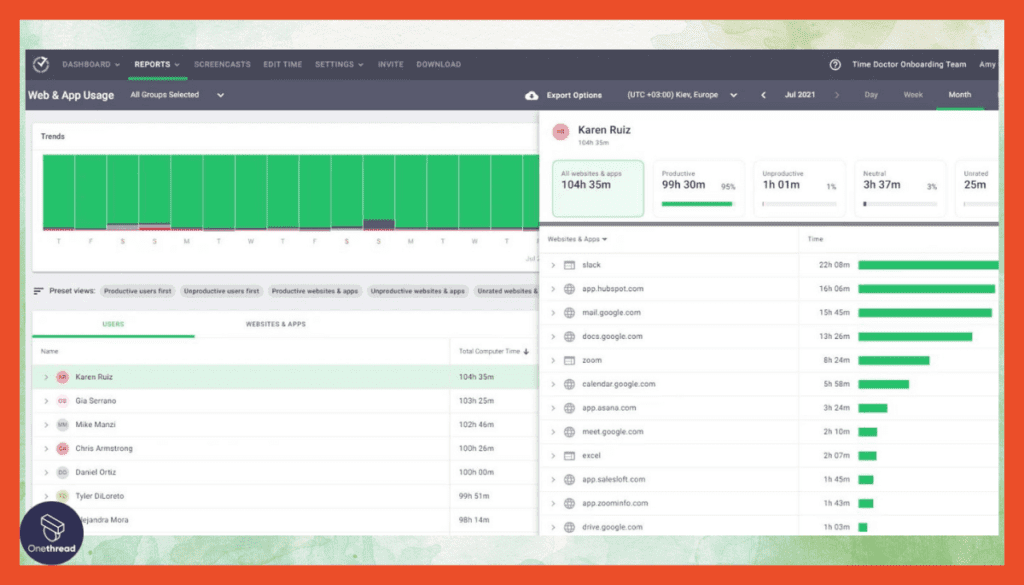Open the Edit Time menu item
Viewport: 1024px width, 585px height.
pyautogui.click(x=283, y=65)
